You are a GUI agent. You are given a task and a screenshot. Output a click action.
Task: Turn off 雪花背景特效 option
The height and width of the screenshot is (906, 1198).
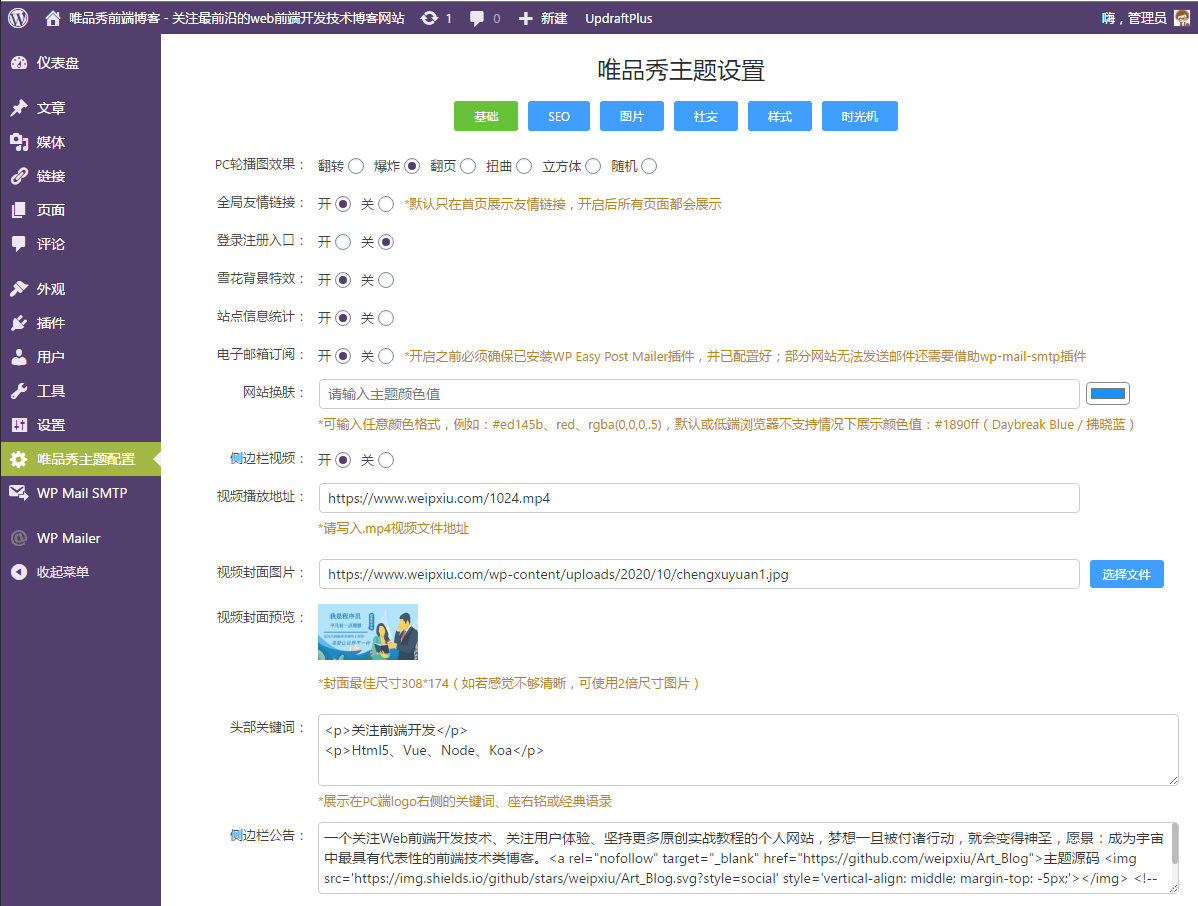[x=386, y=280]
